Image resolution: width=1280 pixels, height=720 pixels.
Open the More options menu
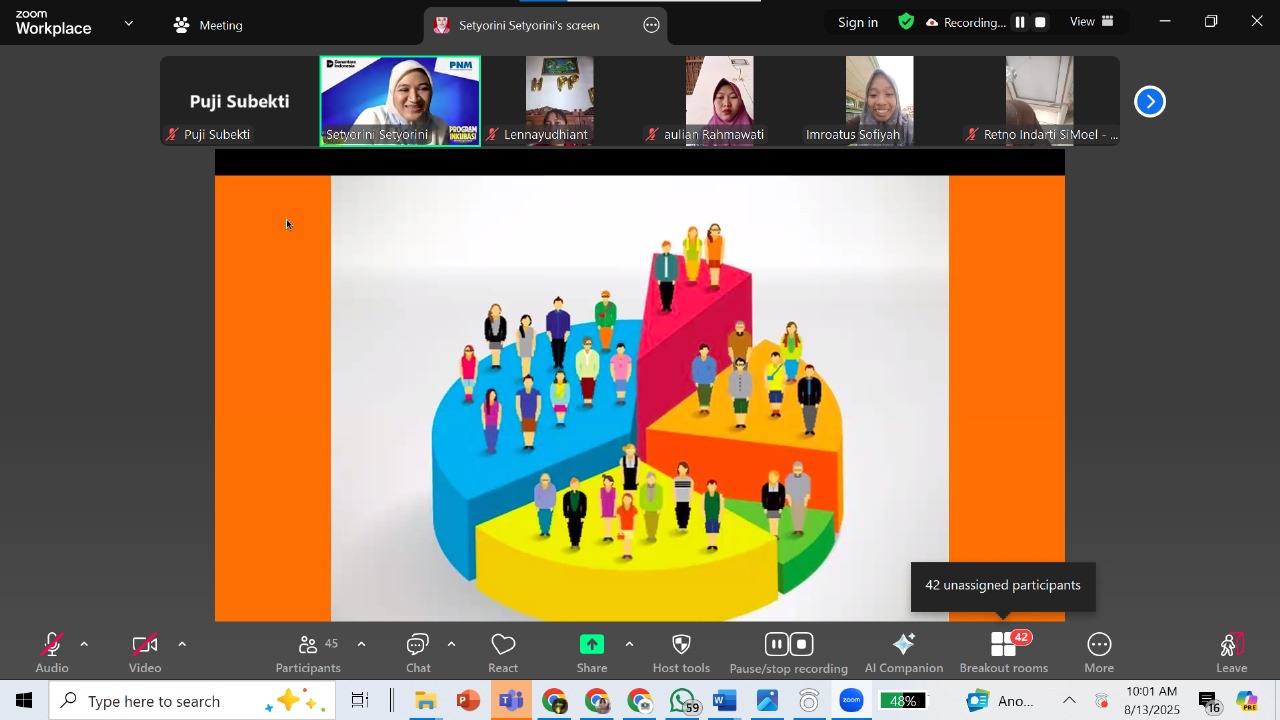click(1099, 652)
